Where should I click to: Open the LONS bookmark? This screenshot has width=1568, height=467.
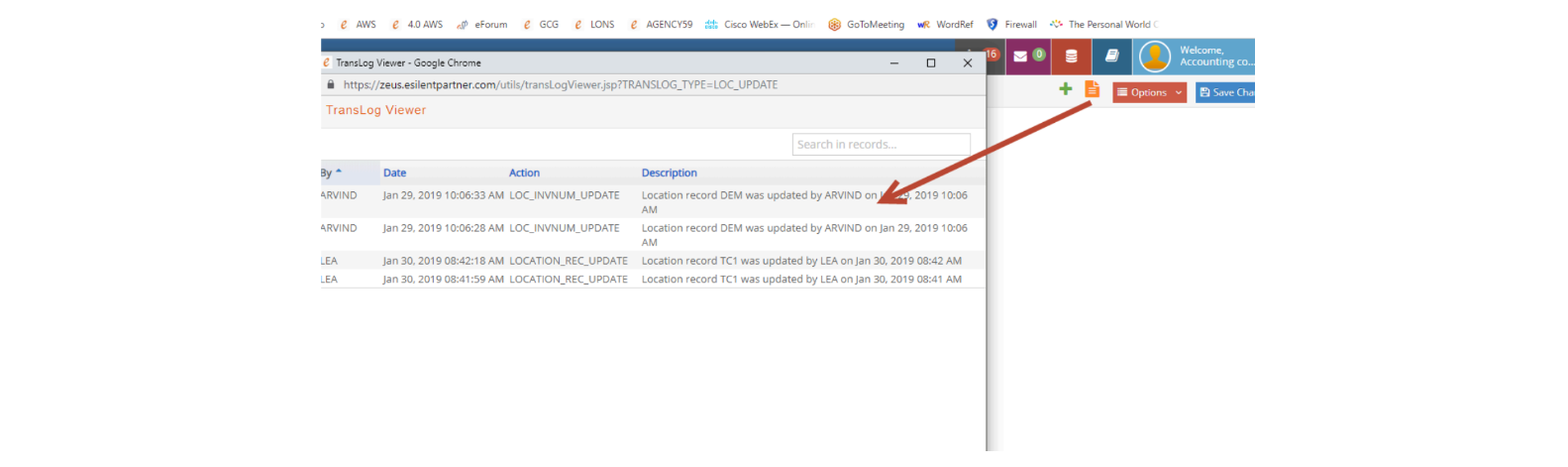point(594,25)
